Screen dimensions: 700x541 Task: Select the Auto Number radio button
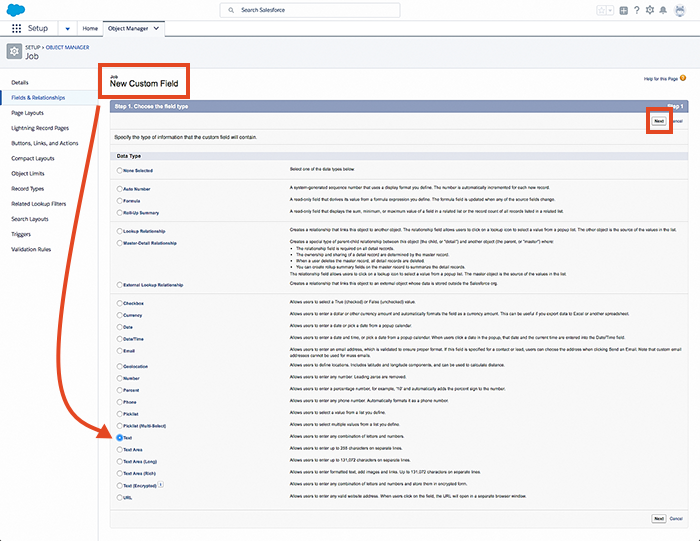coord(120,189)
